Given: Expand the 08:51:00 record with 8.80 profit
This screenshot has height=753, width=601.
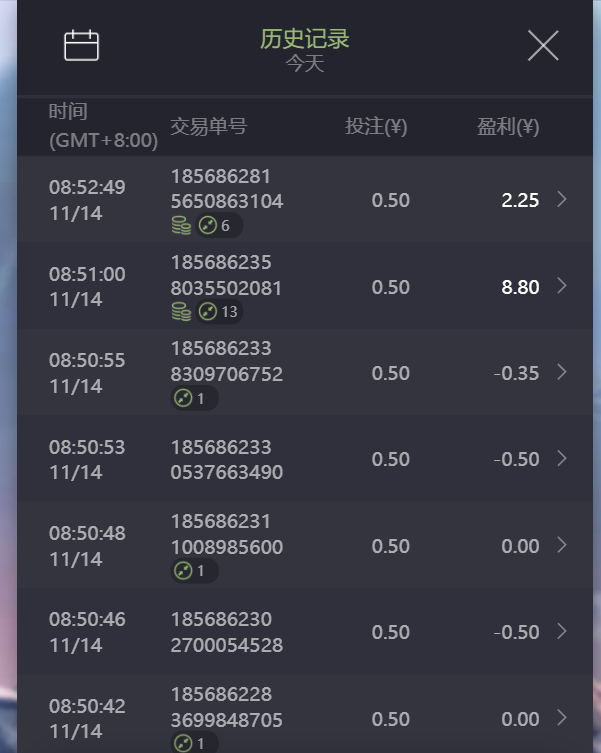Looking at the screenshot, I should click(562, 286).
